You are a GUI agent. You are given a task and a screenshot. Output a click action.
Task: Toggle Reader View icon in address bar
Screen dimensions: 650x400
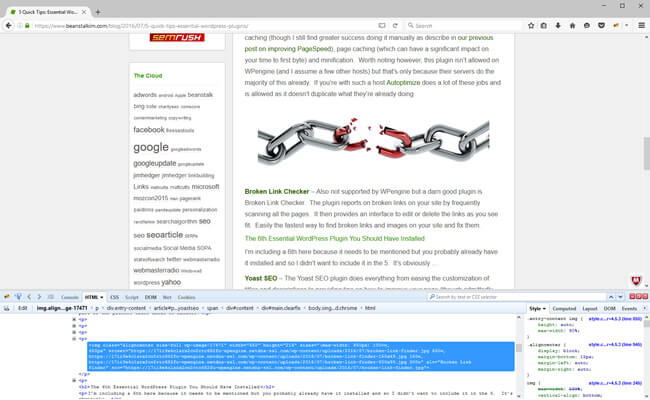pyautogui.click(x=382, y=26)
